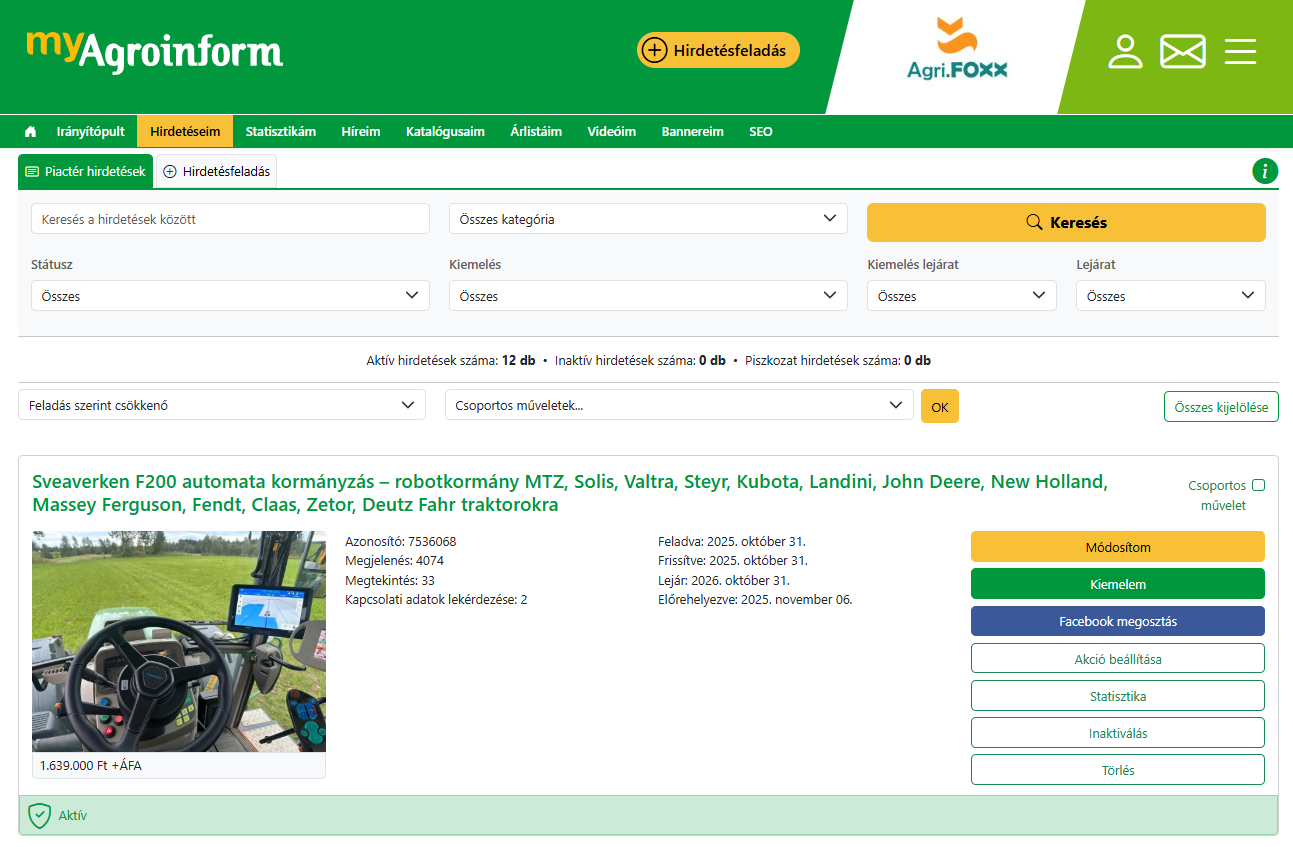Open the Statisztikám menu item
The height and width of the screenshot is (847, 1293).
point(281,132)
